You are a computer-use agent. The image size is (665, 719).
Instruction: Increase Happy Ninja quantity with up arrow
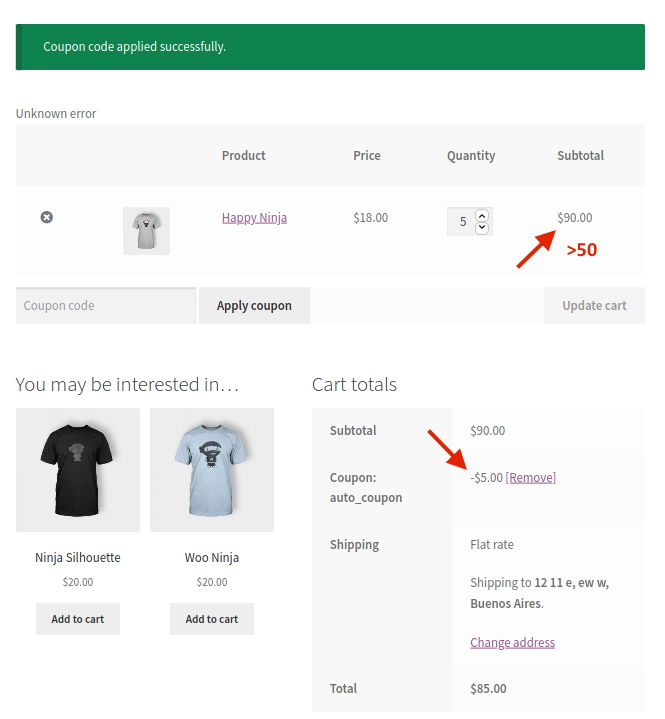pos(482,215)
